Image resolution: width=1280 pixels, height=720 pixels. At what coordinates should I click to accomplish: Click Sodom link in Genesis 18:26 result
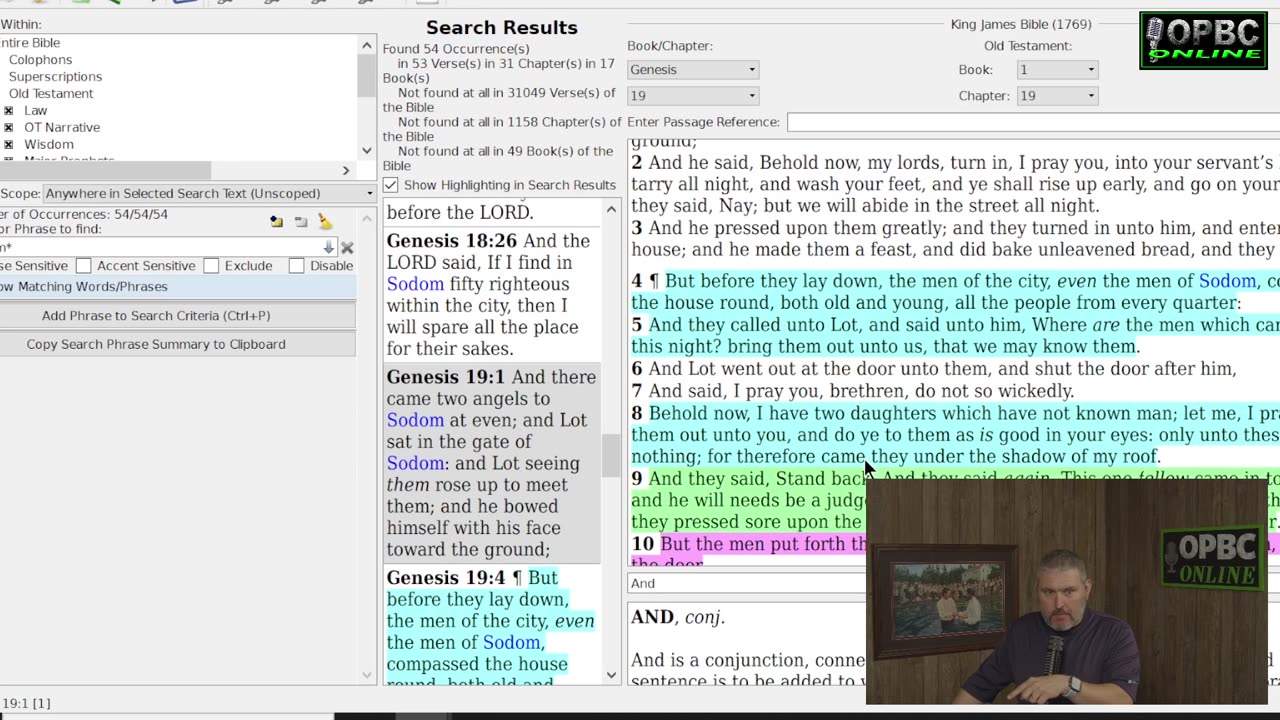point(415,284)
